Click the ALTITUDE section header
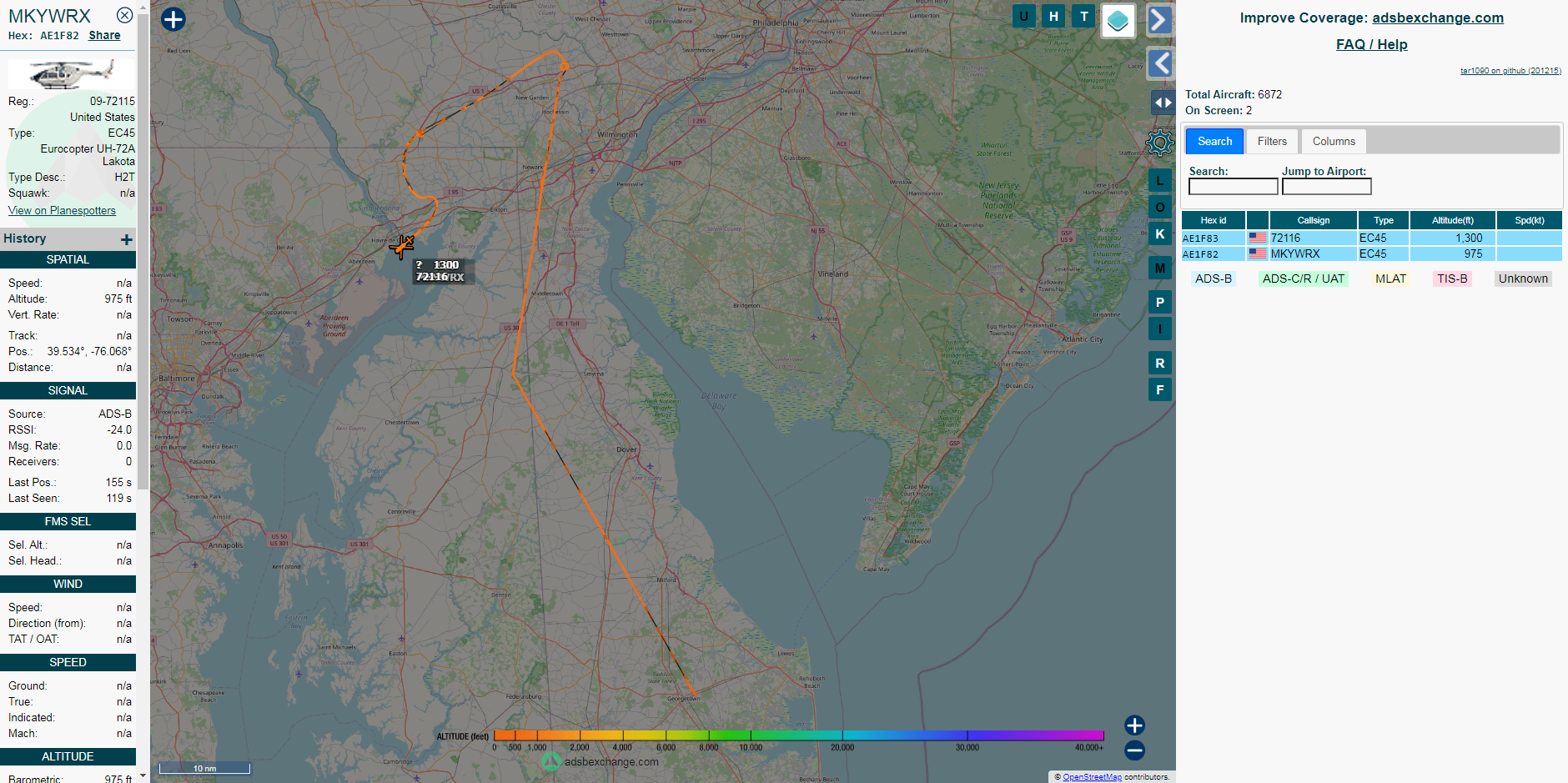This screenshot has width=1568, height=783. (x=68, y=757)
